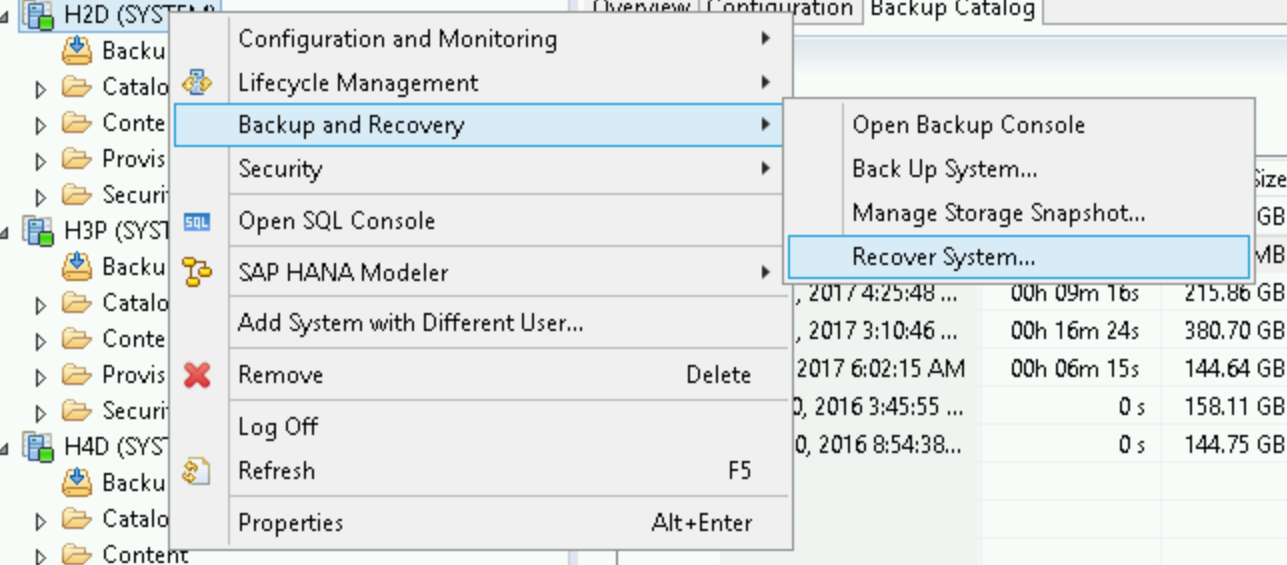The image size is (1287, 565).
Task: Open the Security submenu arrow
Action: [x=765, y=169]
